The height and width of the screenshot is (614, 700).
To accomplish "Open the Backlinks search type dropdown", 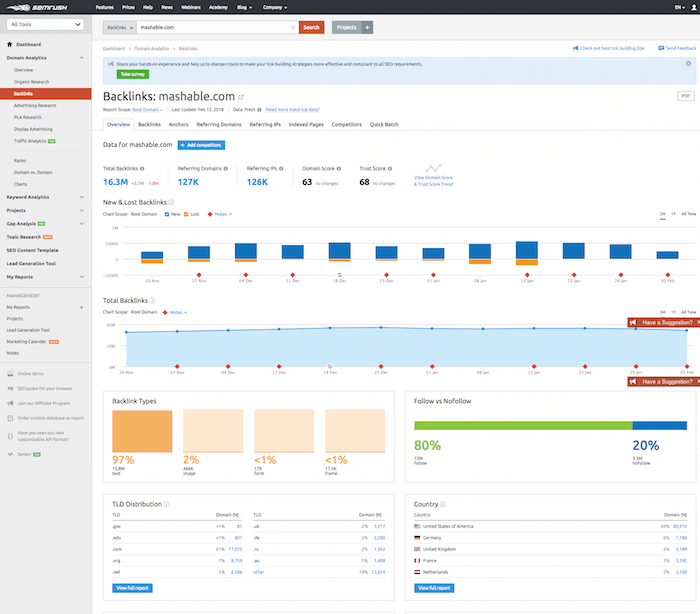I will [120, 28].
